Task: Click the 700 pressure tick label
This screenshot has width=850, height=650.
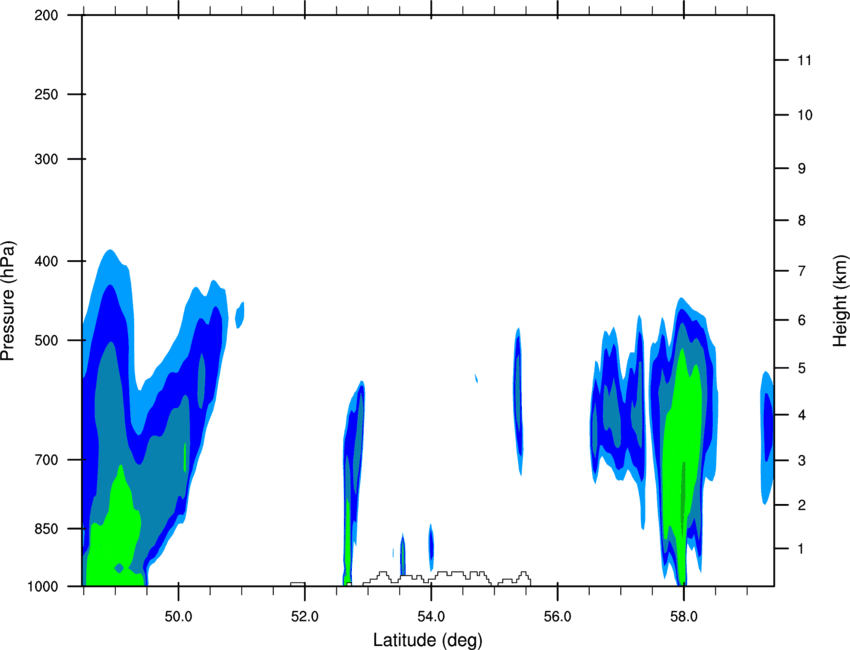Action: (46, 460)
